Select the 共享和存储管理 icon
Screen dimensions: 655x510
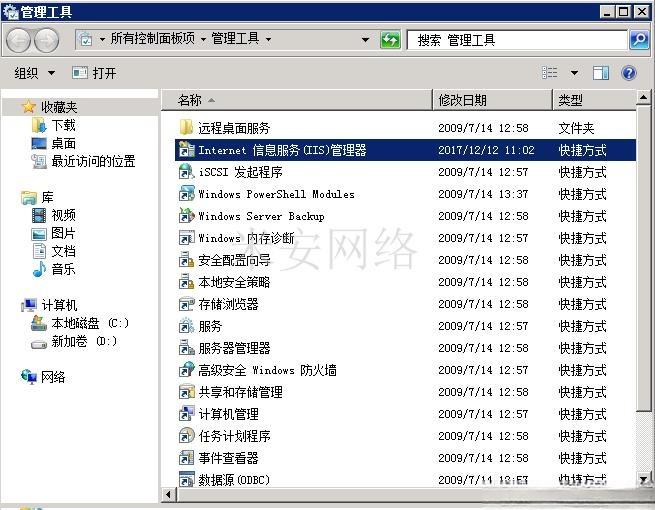186,392
